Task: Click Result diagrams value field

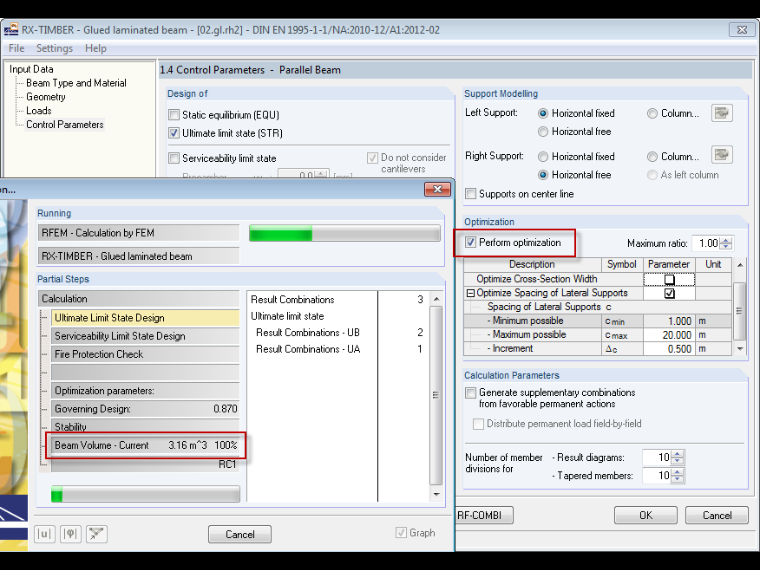Action: (x=657, y=457)
